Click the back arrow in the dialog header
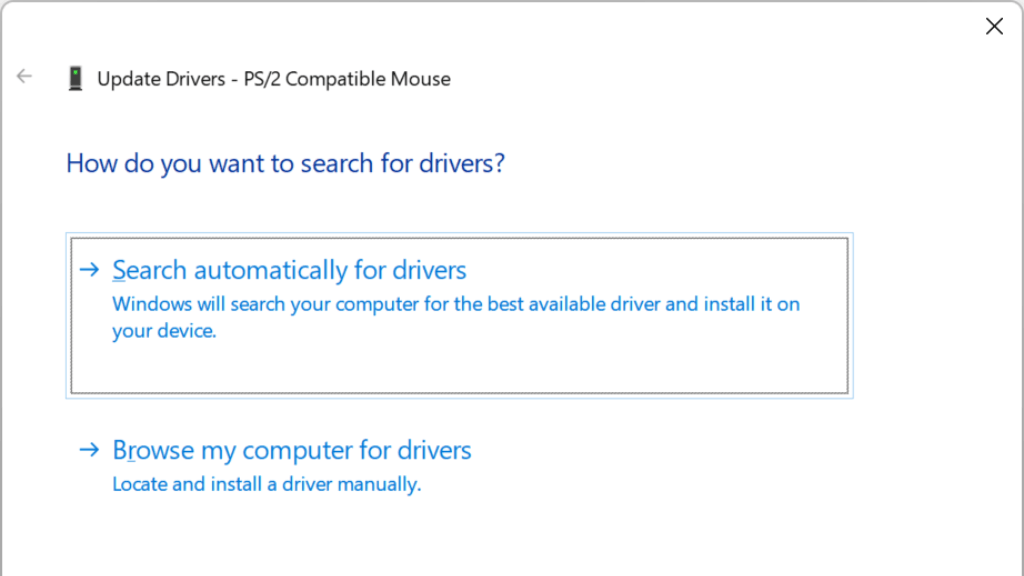The height and width of the screenshot is (576, 1024). click(x=24, y=77)
